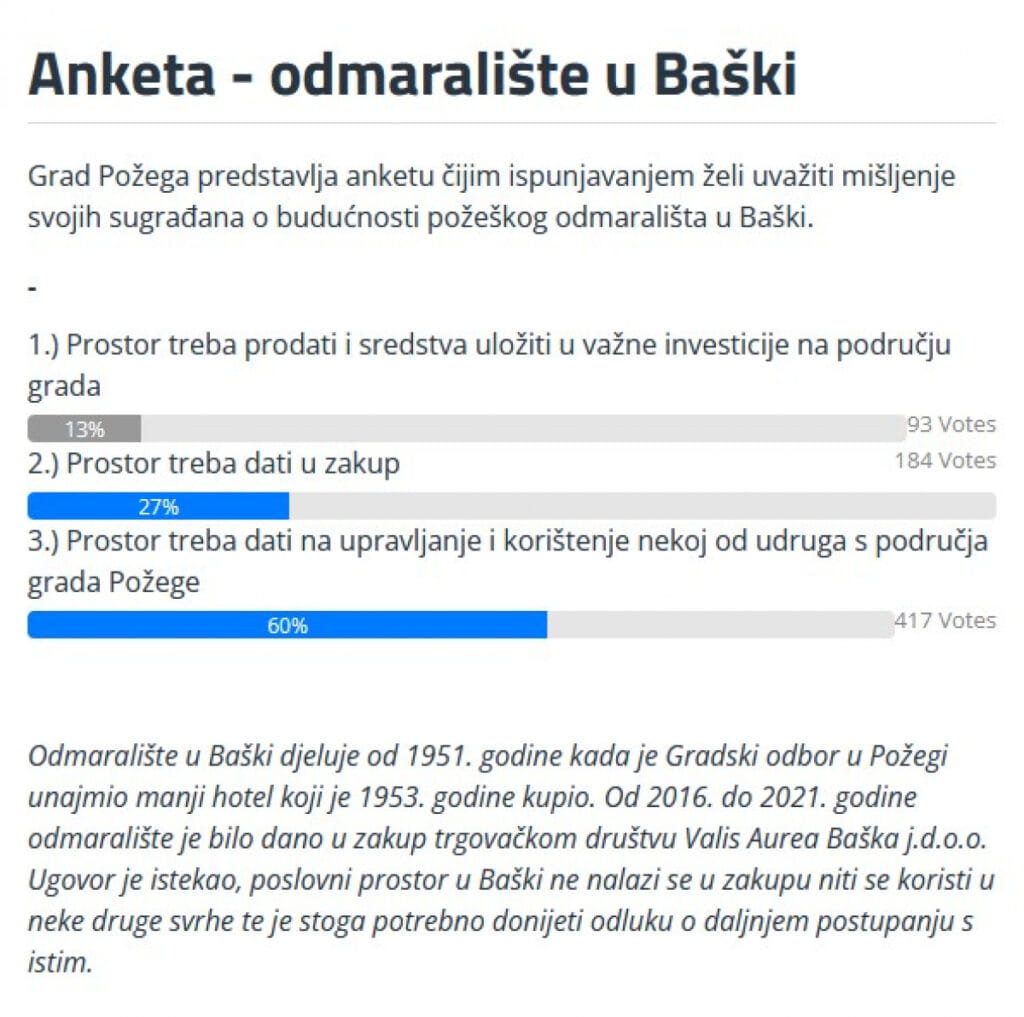
Task: Click the empty track of the 60% bar
Action: tap(720, 625)
